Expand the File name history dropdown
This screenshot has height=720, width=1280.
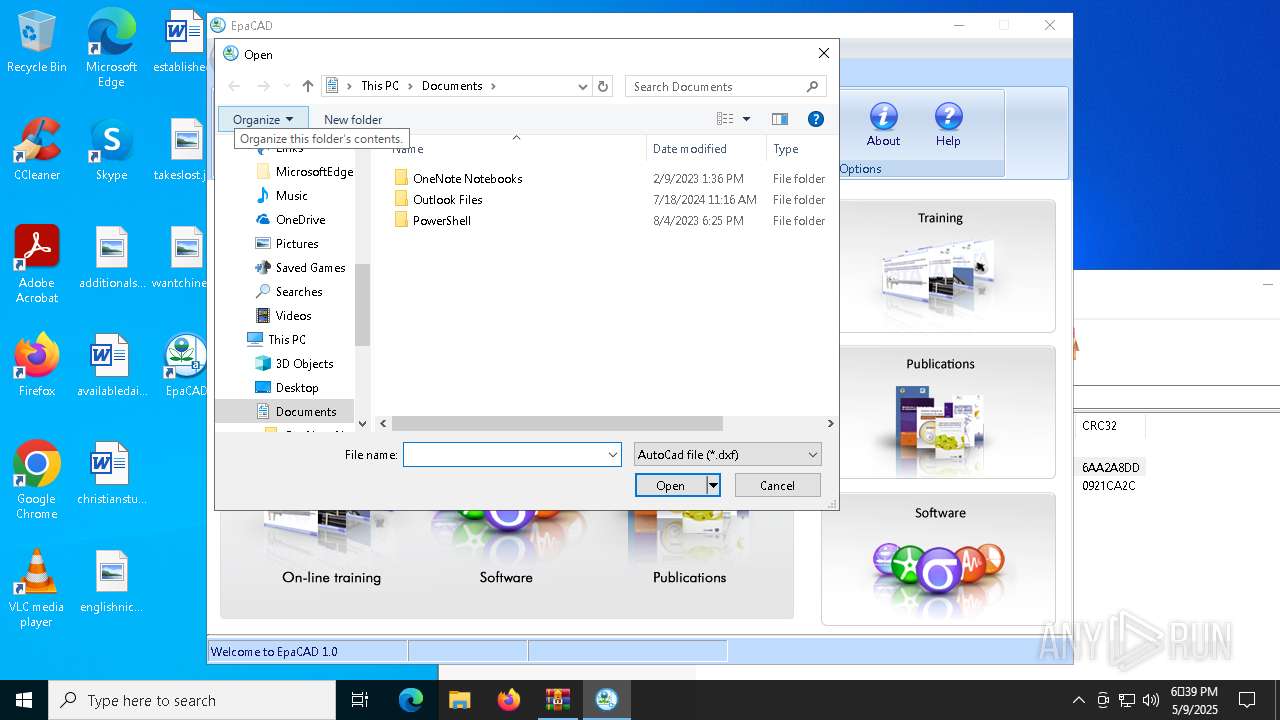612,454
